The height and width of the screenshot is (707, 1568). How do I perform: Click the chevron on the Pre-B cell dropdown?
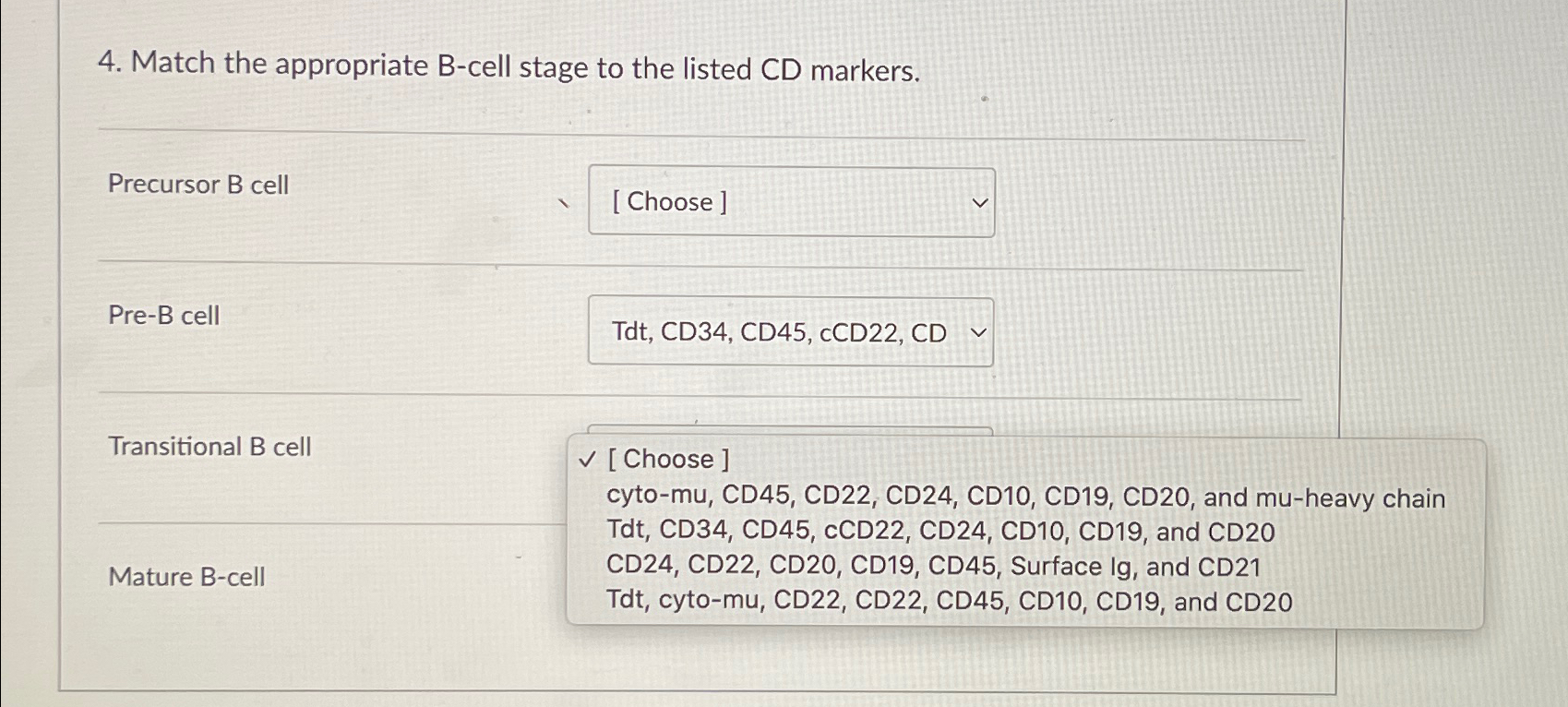(978, 332)
